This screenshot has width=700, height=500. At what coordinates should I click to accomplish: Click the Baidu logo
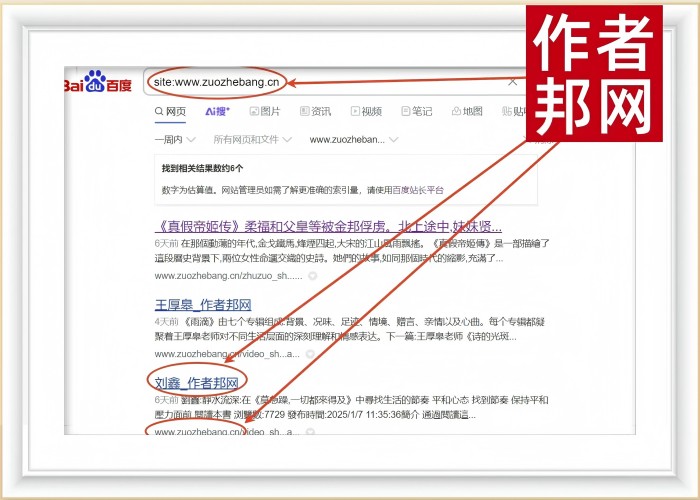[x=98, y=82]
